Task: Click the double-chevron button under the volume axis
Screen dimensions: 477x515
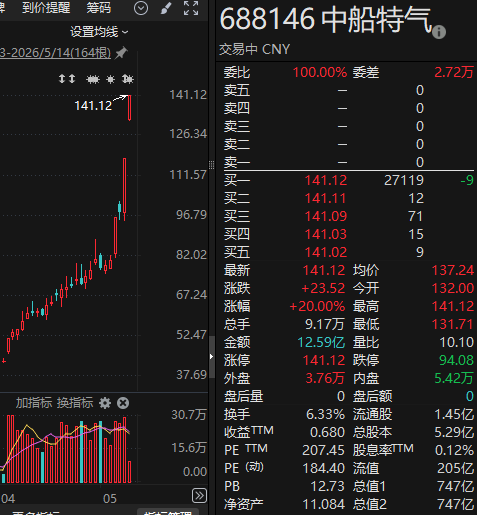Action: pos(199,496)
